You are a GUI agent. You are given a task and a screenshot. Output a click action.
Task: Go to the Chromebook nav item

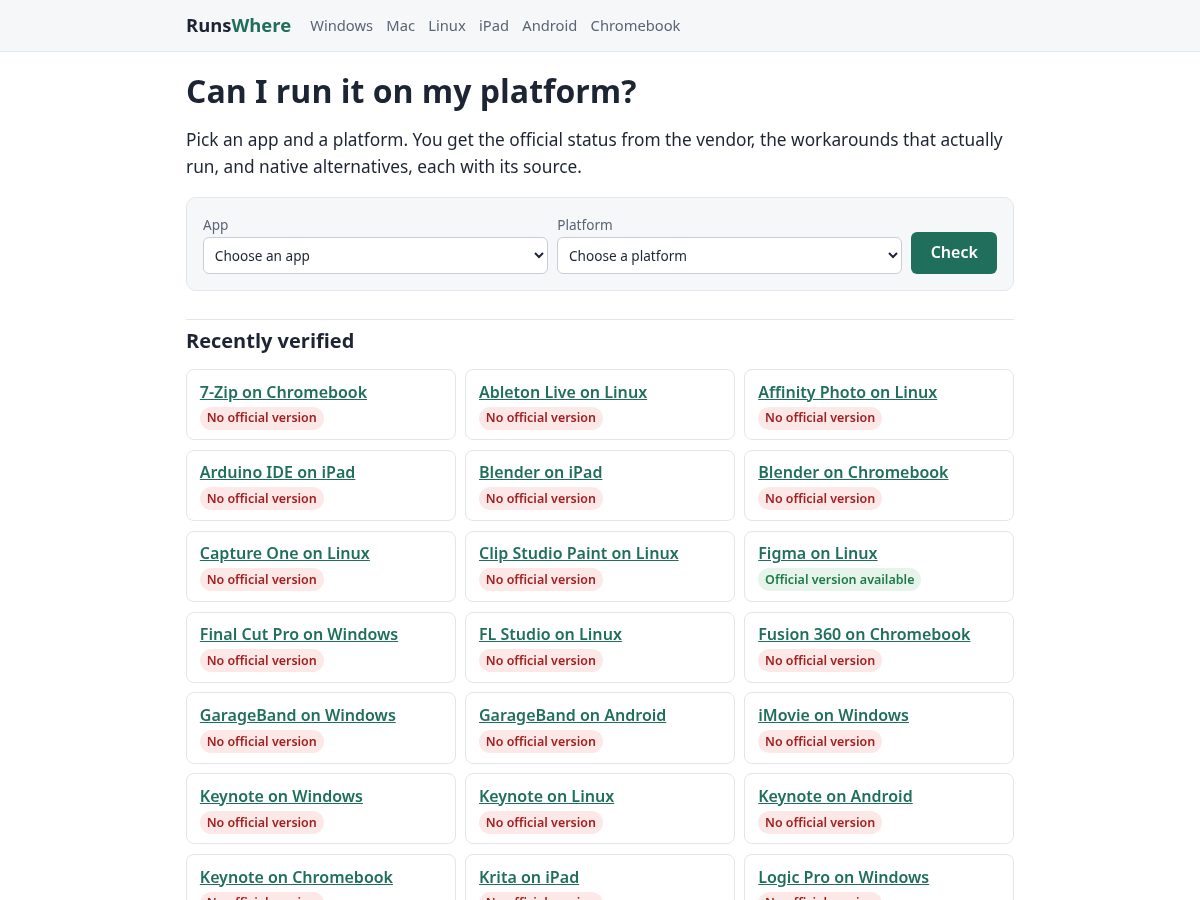click(635, 26)
